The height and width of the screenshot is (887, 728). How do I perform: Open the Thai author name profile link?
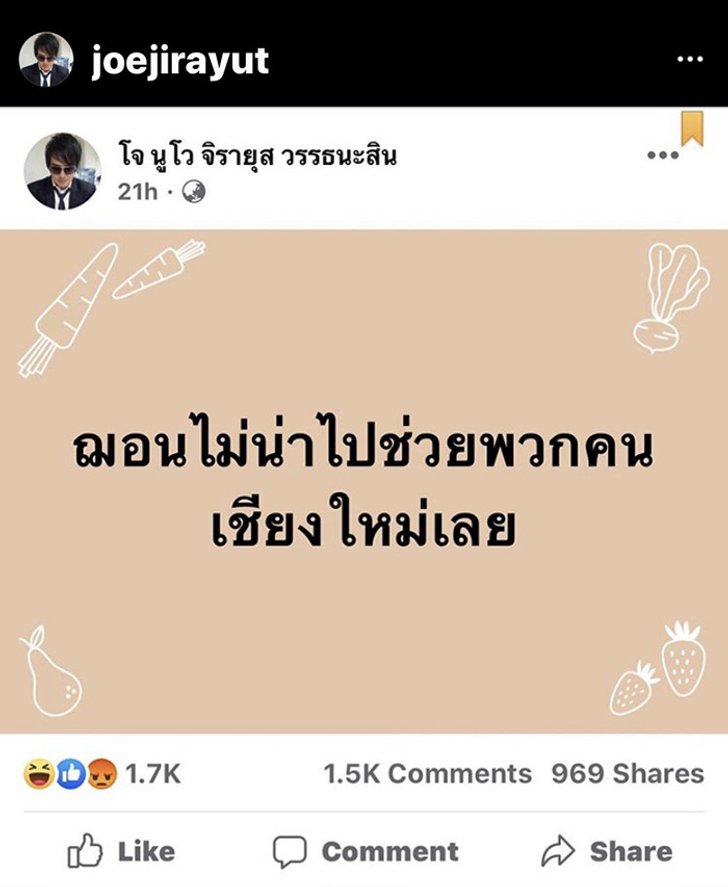[x=257, y=156]
